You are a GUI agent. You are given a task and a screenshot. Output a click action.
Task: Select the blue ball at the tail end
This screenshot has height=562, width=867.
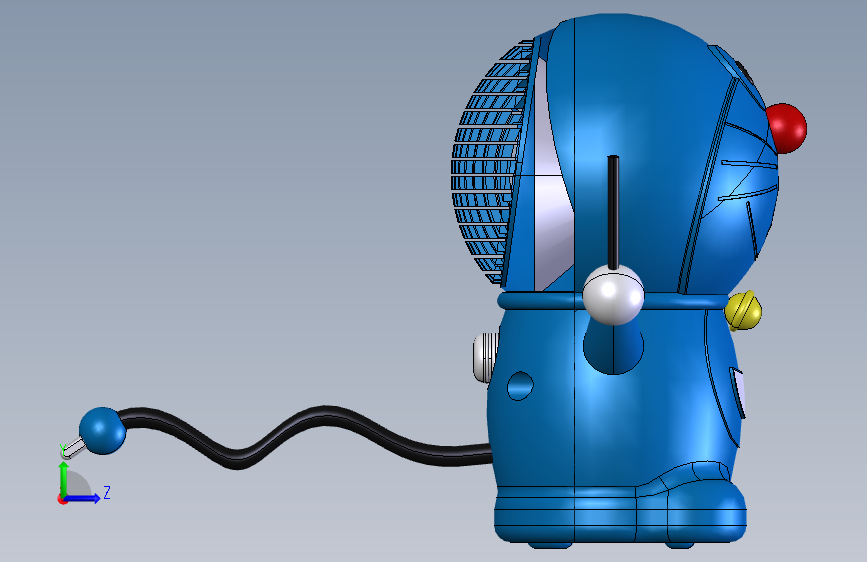click(102, 431)
